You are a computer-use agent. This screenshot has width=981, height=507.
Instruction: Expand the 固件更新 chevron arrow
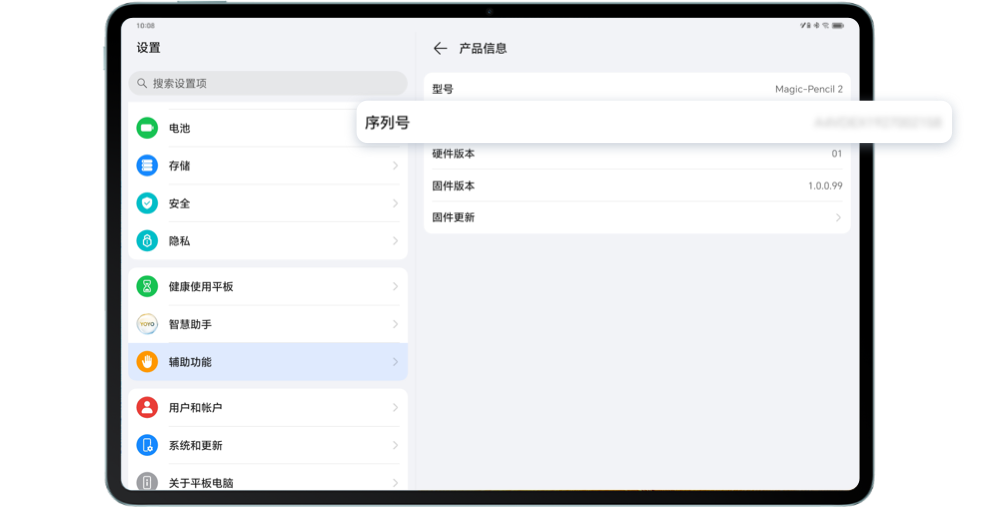[838, 217]
